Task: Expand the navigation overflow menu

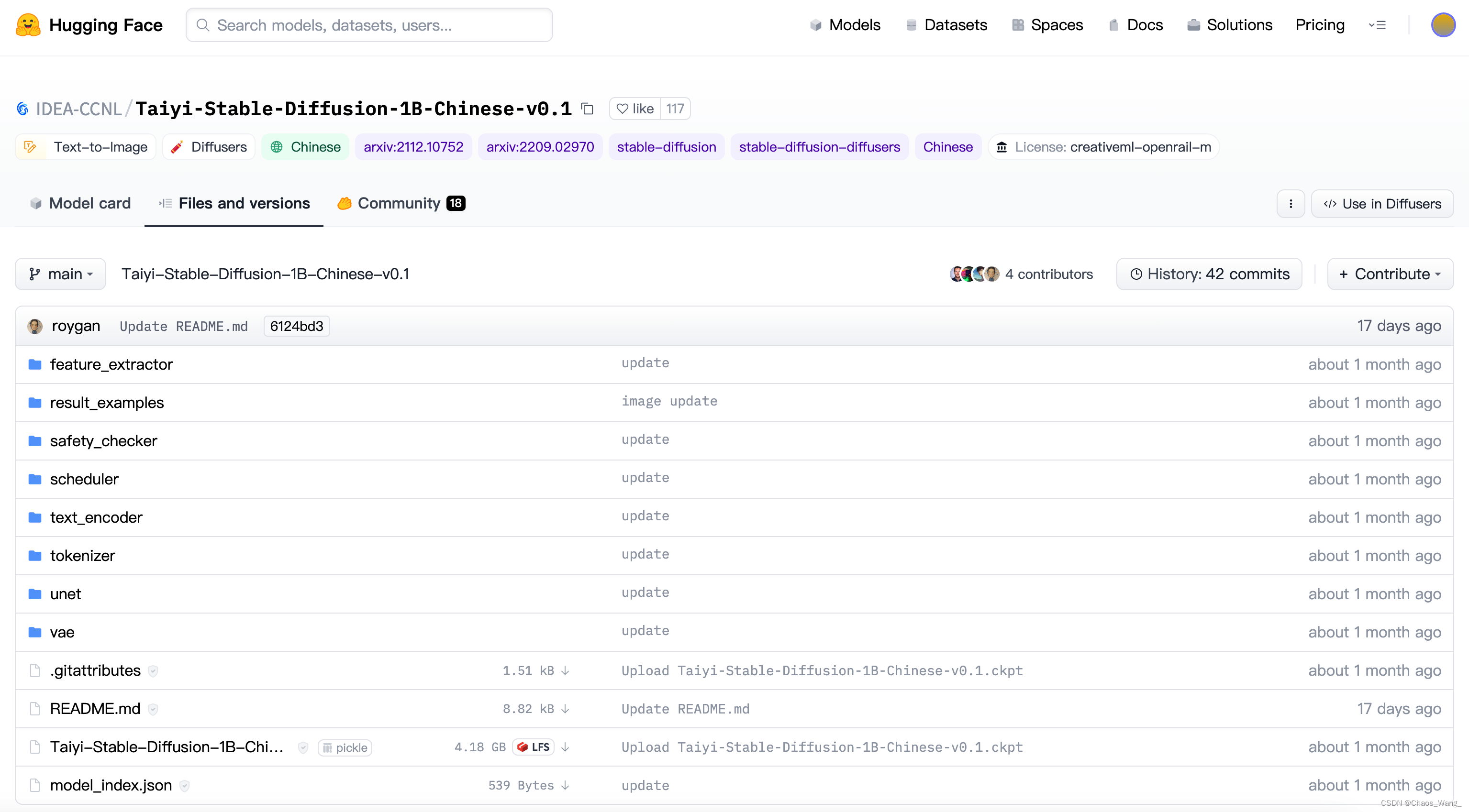Action: coord(1377,25)
